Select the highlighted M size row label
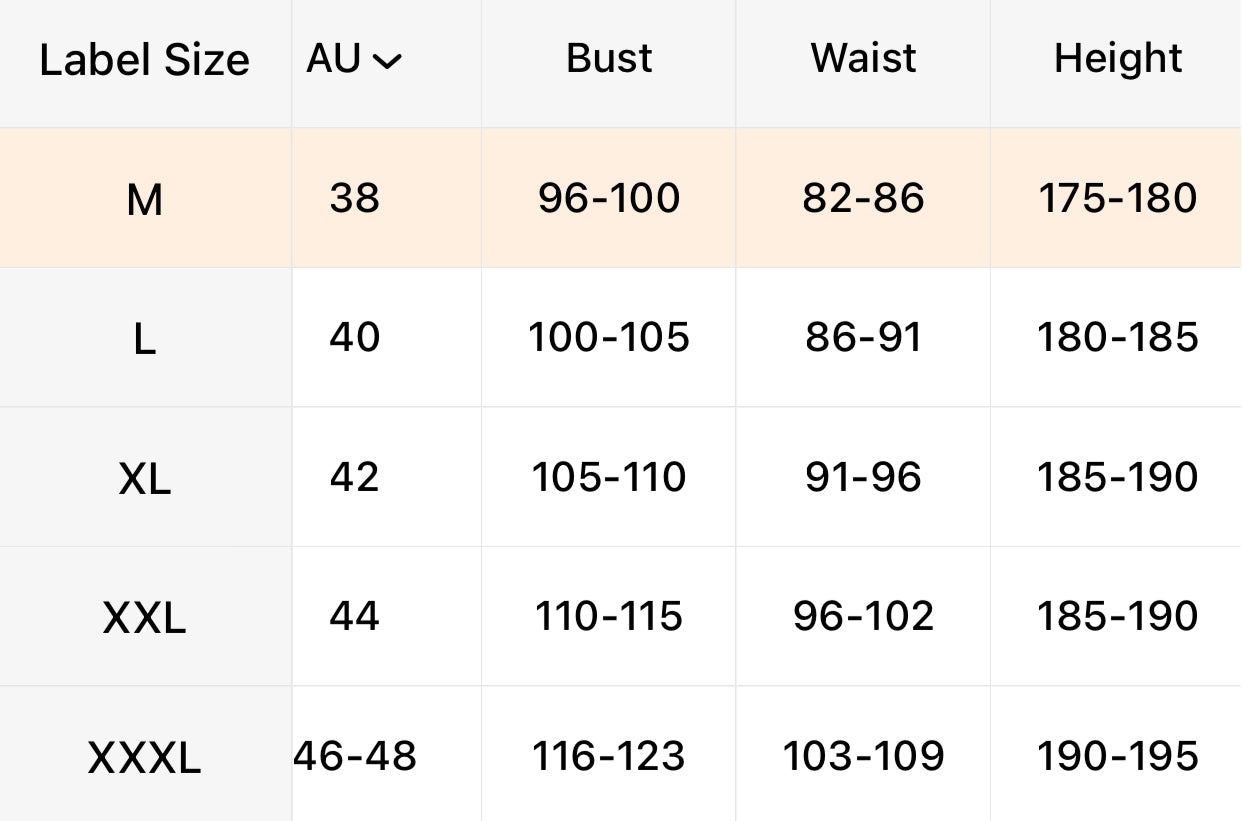 click(x=144, y=201)
